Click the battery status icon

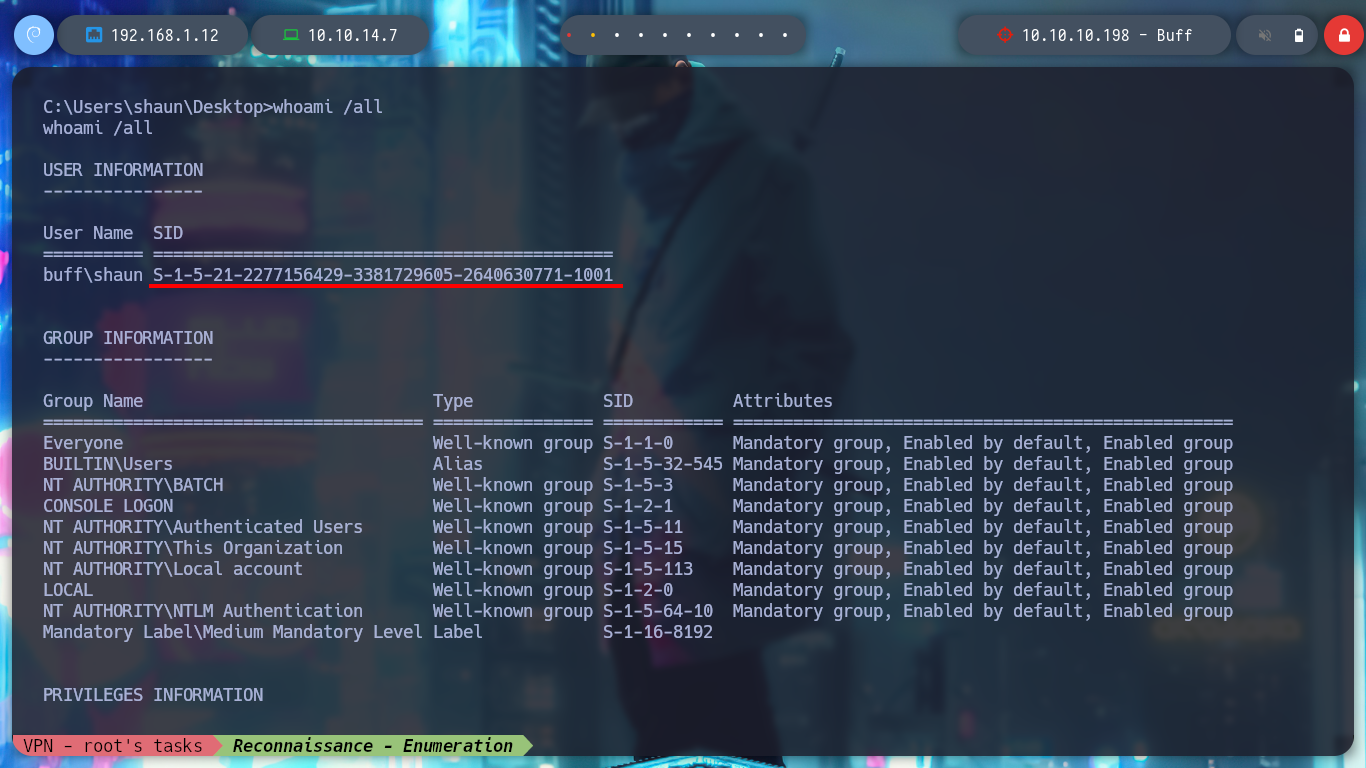point(1299,35)
